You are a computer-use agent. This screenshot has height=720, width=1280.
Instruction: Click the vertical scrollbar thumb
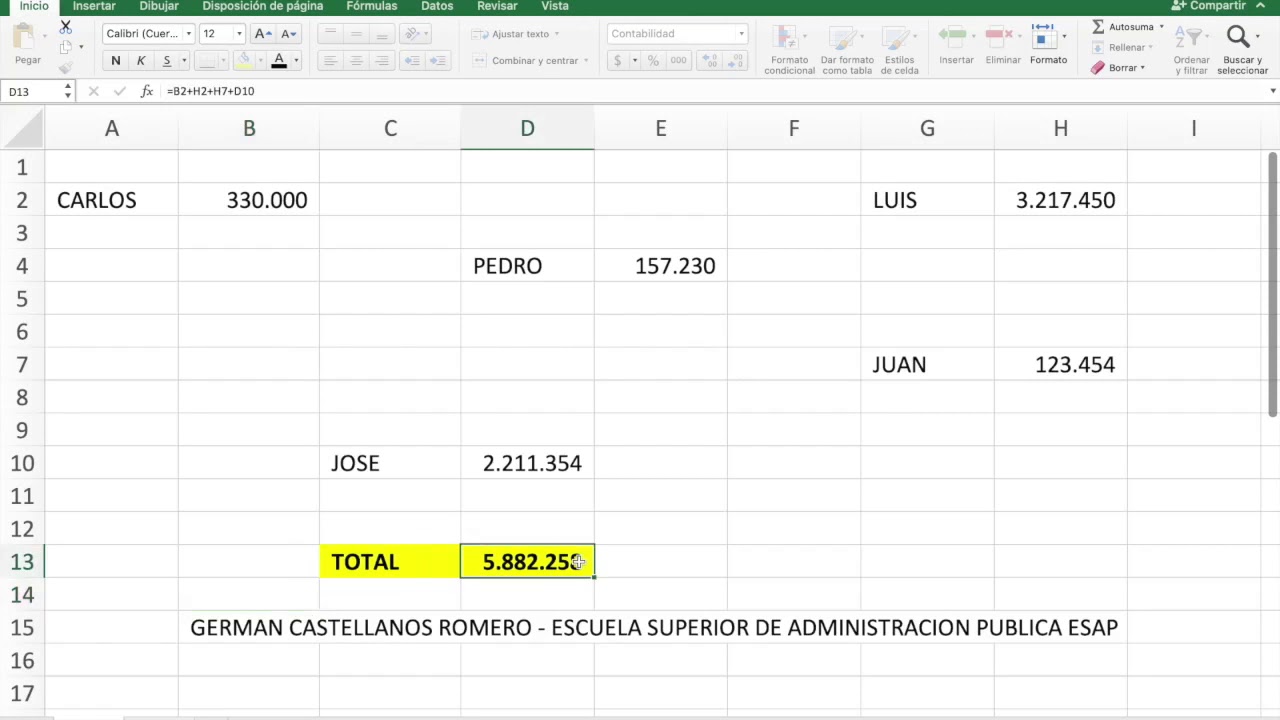(x=1272, y=285)
